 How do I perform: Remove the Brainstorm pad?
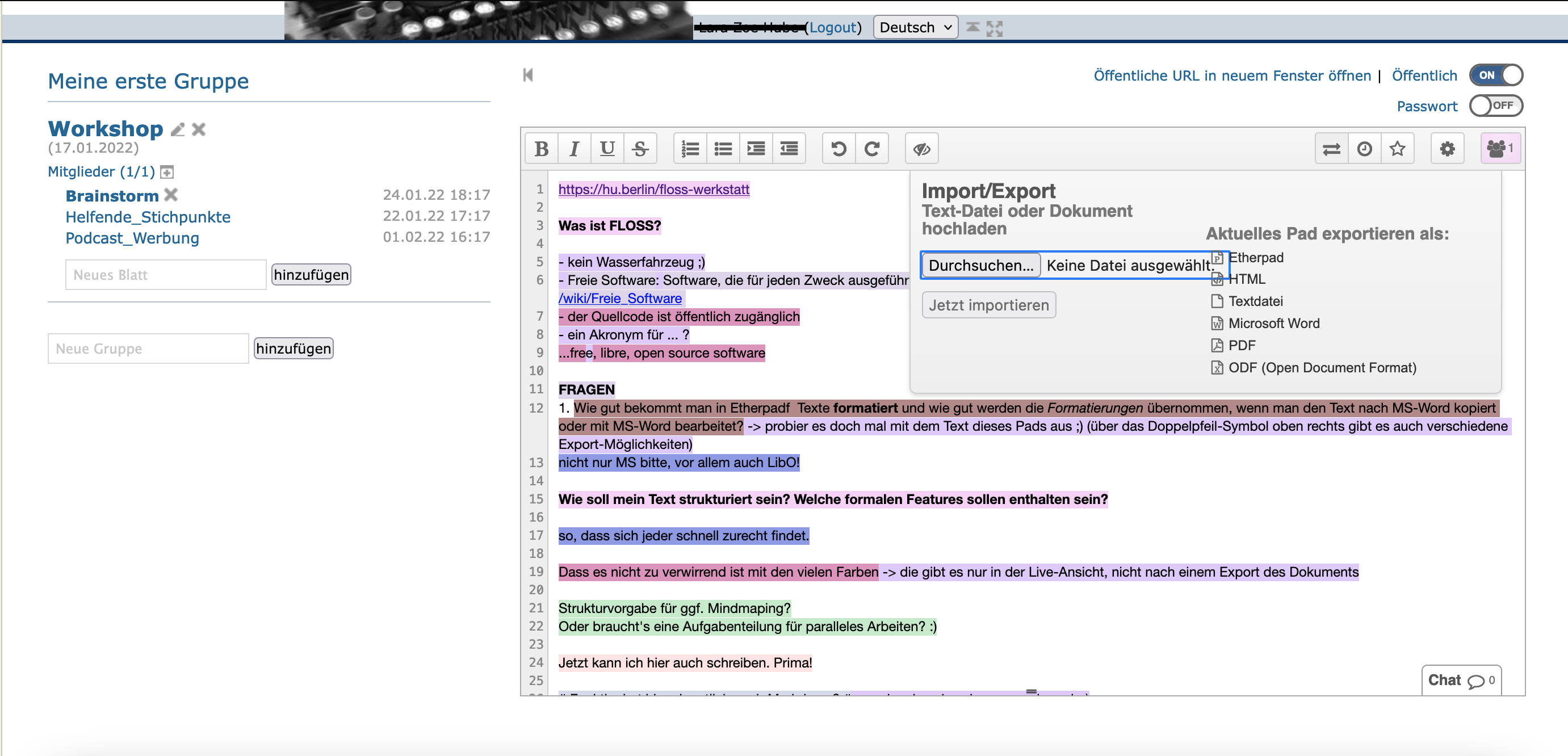171,195
